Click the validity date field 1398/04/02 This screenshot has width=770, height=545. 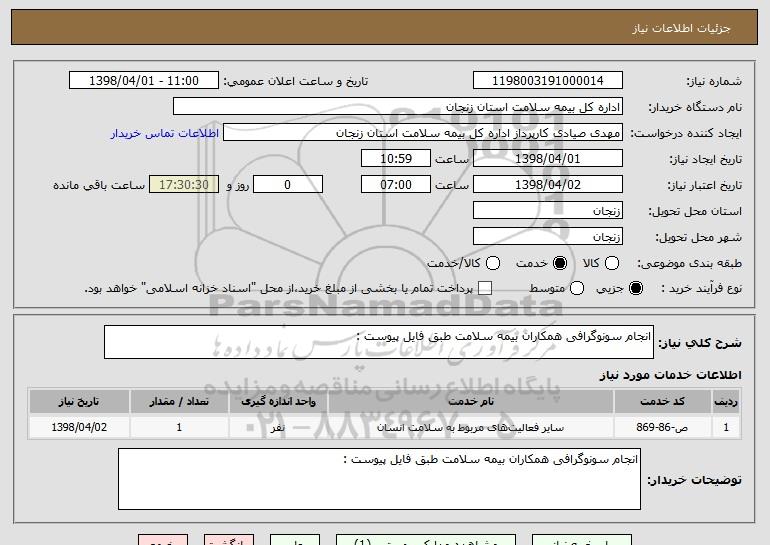point(548,185)
